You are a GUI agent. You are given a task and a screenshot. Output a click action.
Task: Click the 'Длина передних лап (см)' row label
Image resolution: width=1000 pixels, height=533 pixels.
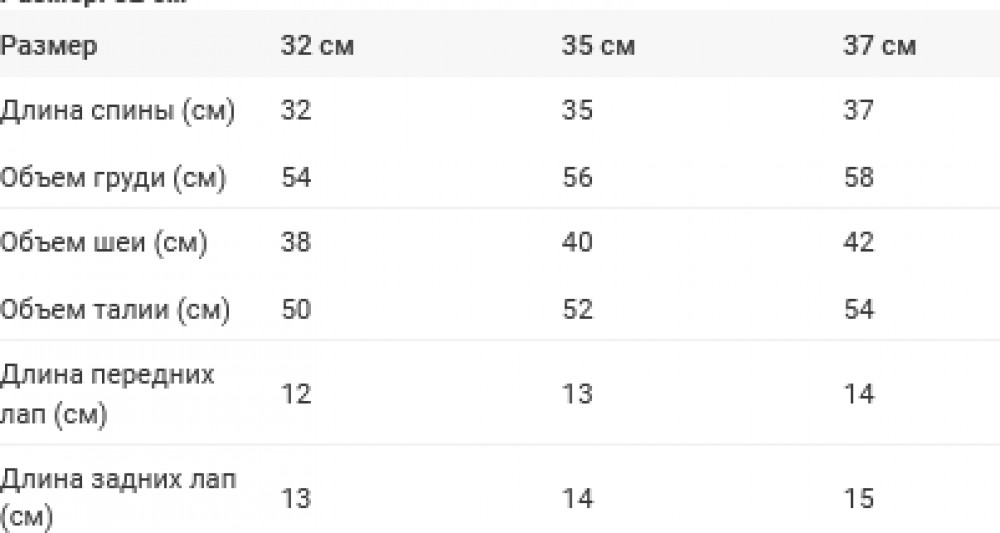point(107,394)
